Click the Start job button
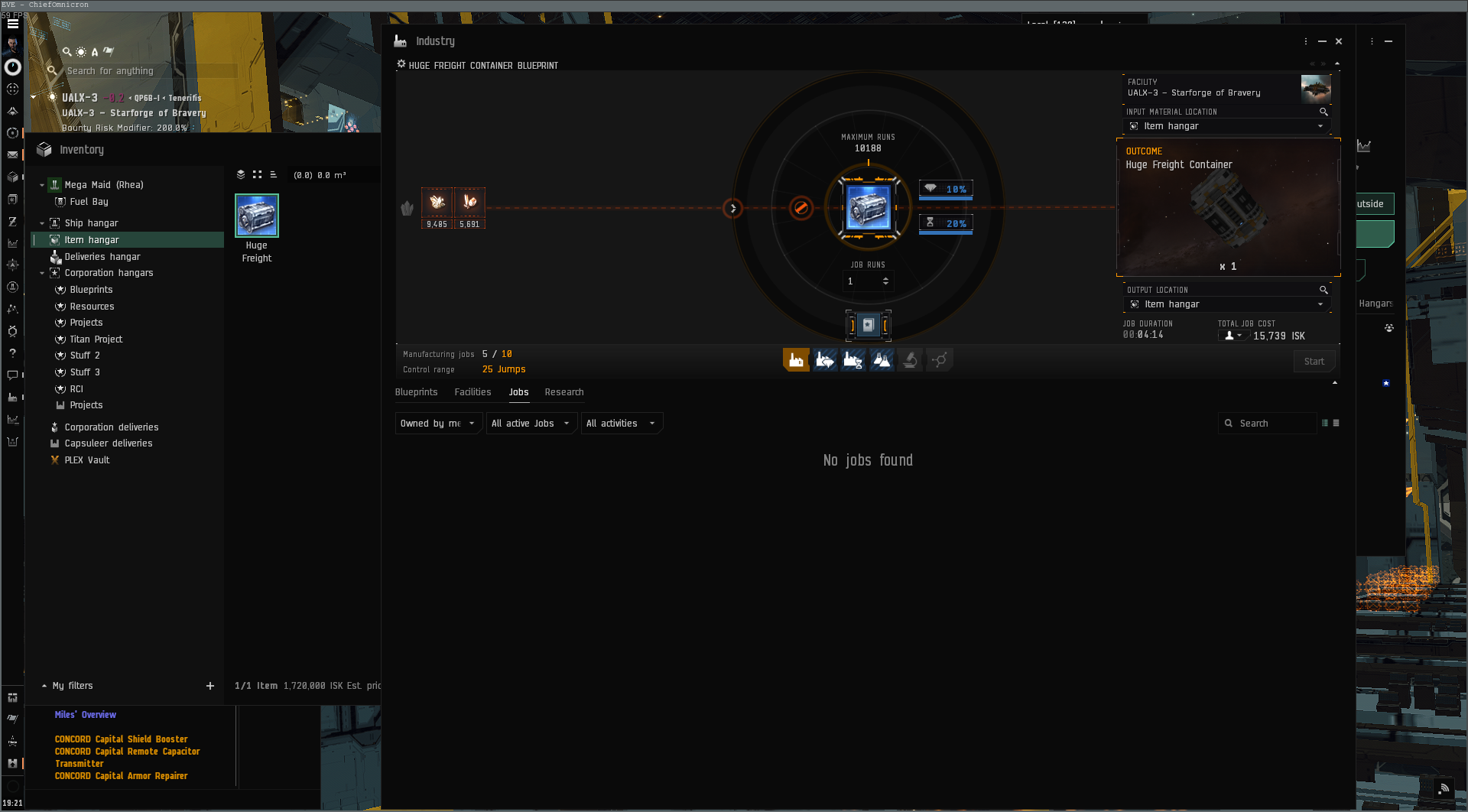The width and height of the screenshot is (1468, 812). pyautogui.click(x=1314, y=362)
